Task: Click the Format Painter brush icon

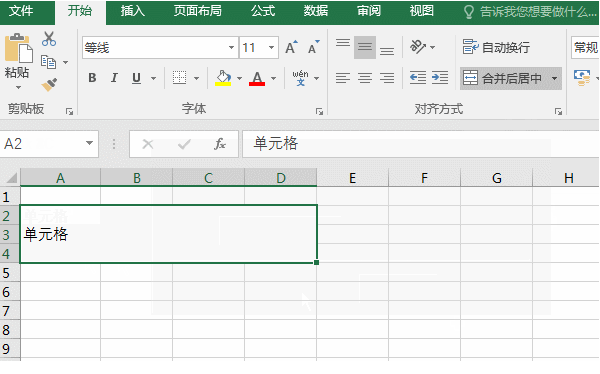Action: tap(49, 85)
